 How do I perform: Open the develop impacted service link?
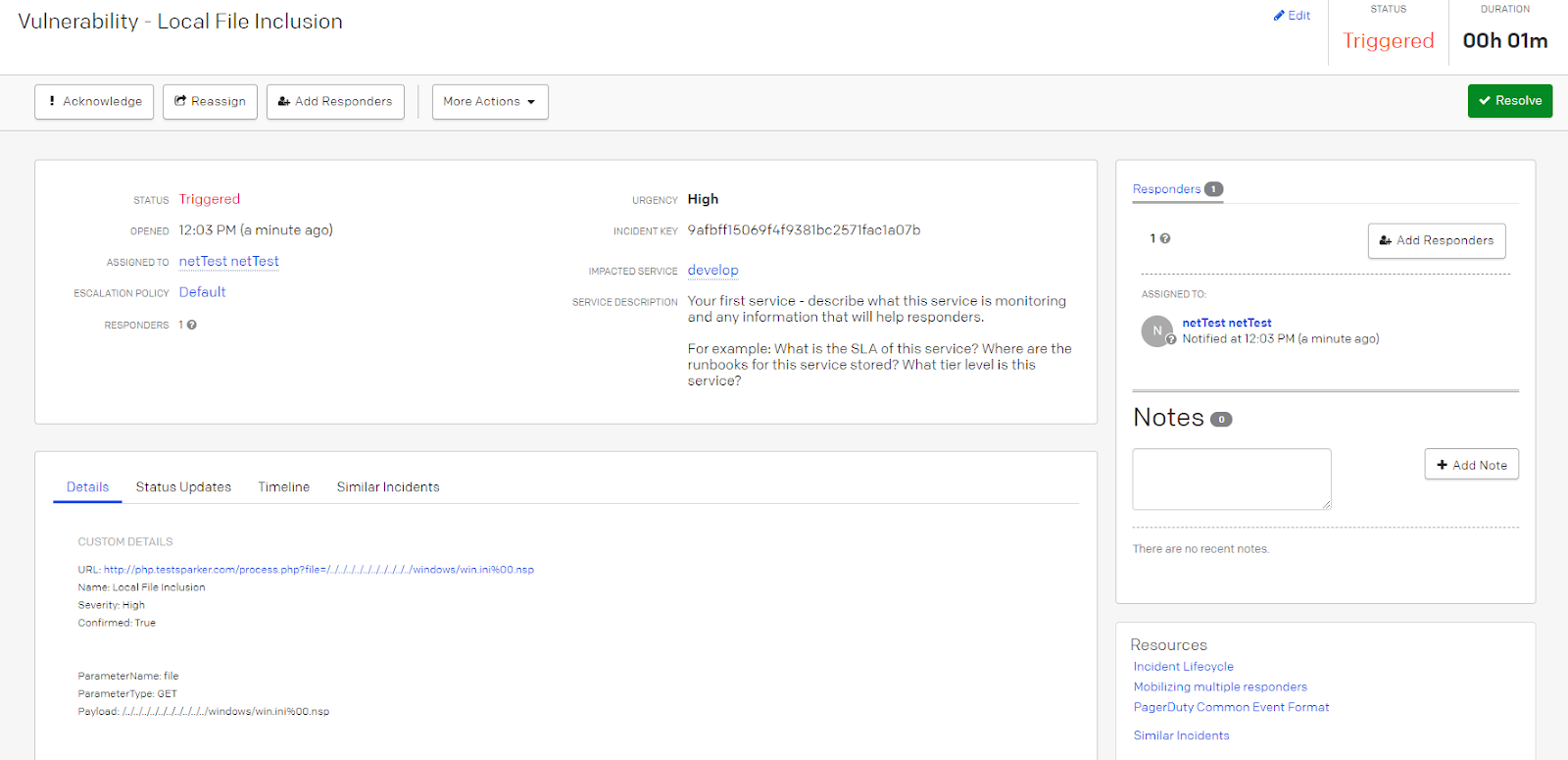click(712, 271)
